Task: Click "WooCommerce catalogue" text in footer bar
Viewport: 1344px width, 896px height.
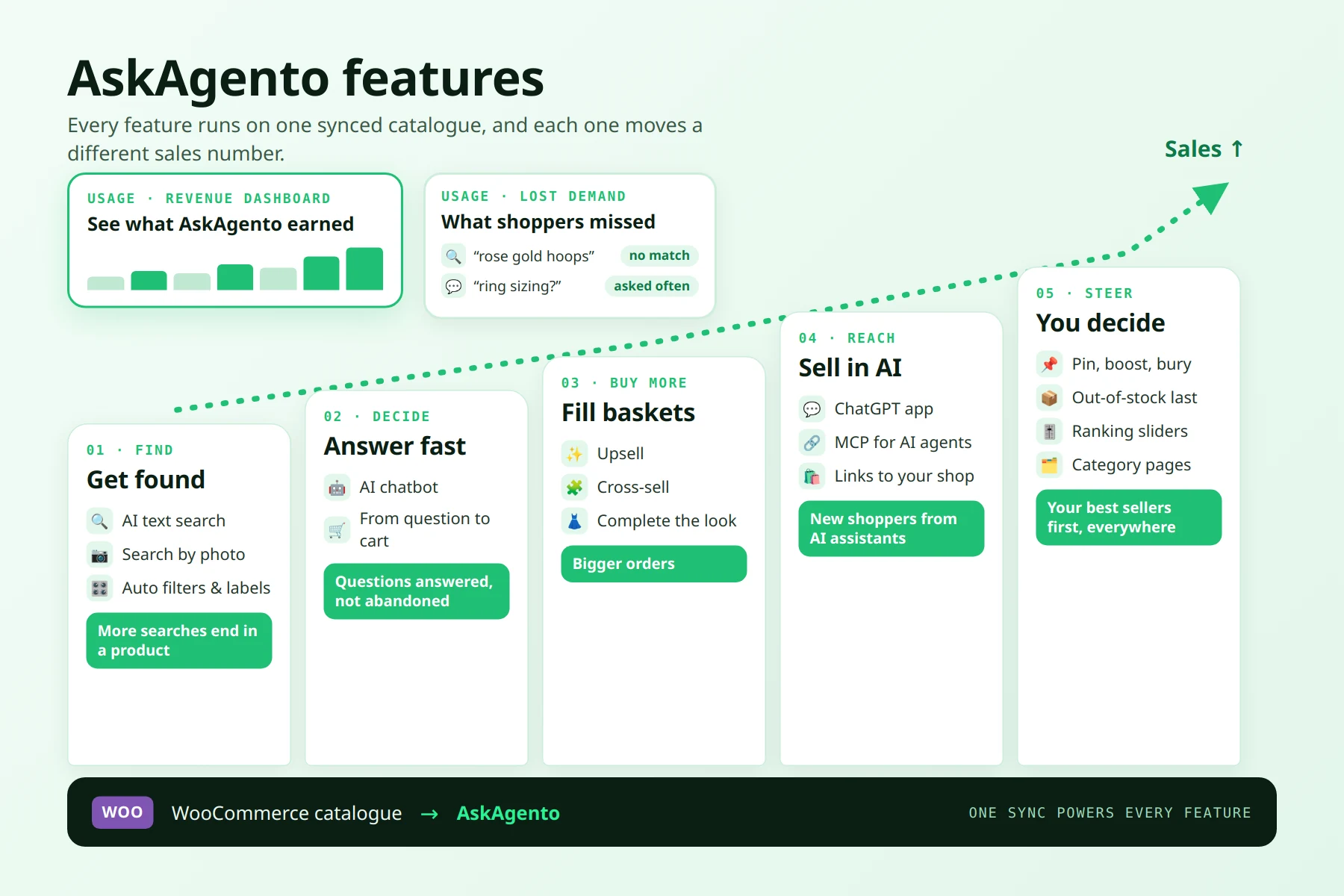Action: [x=287, y=813]
